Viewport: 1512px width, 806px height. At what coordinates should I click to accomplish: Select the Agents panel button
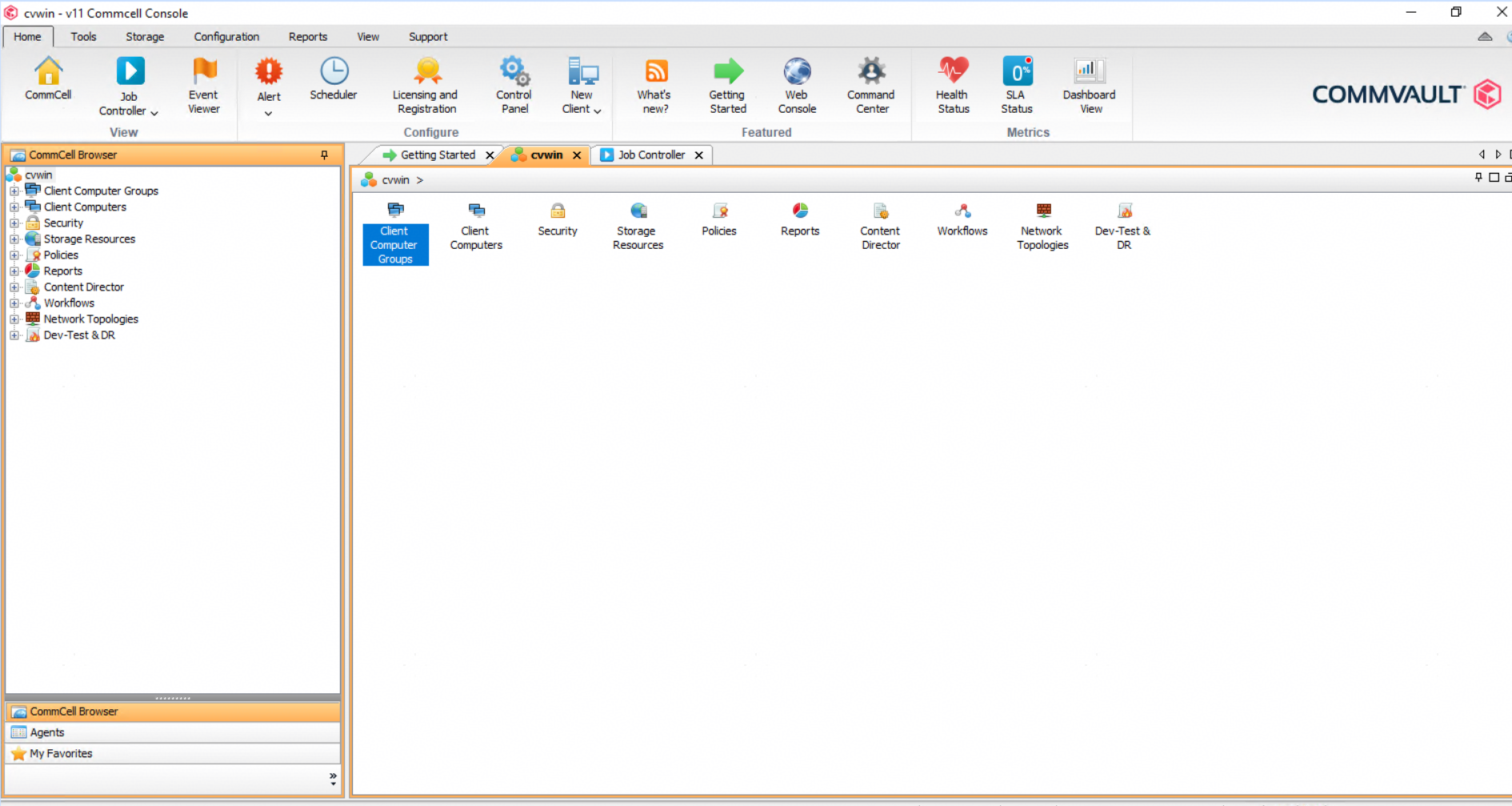click(x=173, y=732)
